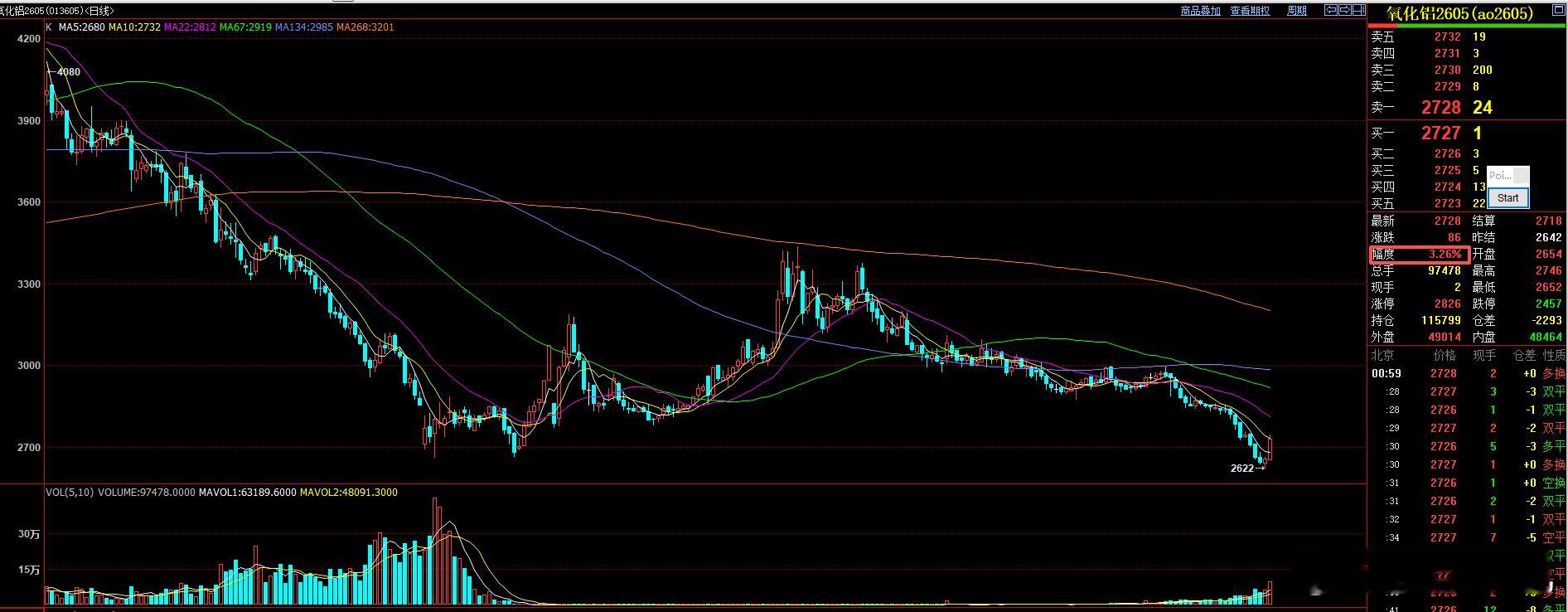Click the right arrow chart navigation icon
Viewport: 1568px width, 612px height.
(x=1345, y=10)
